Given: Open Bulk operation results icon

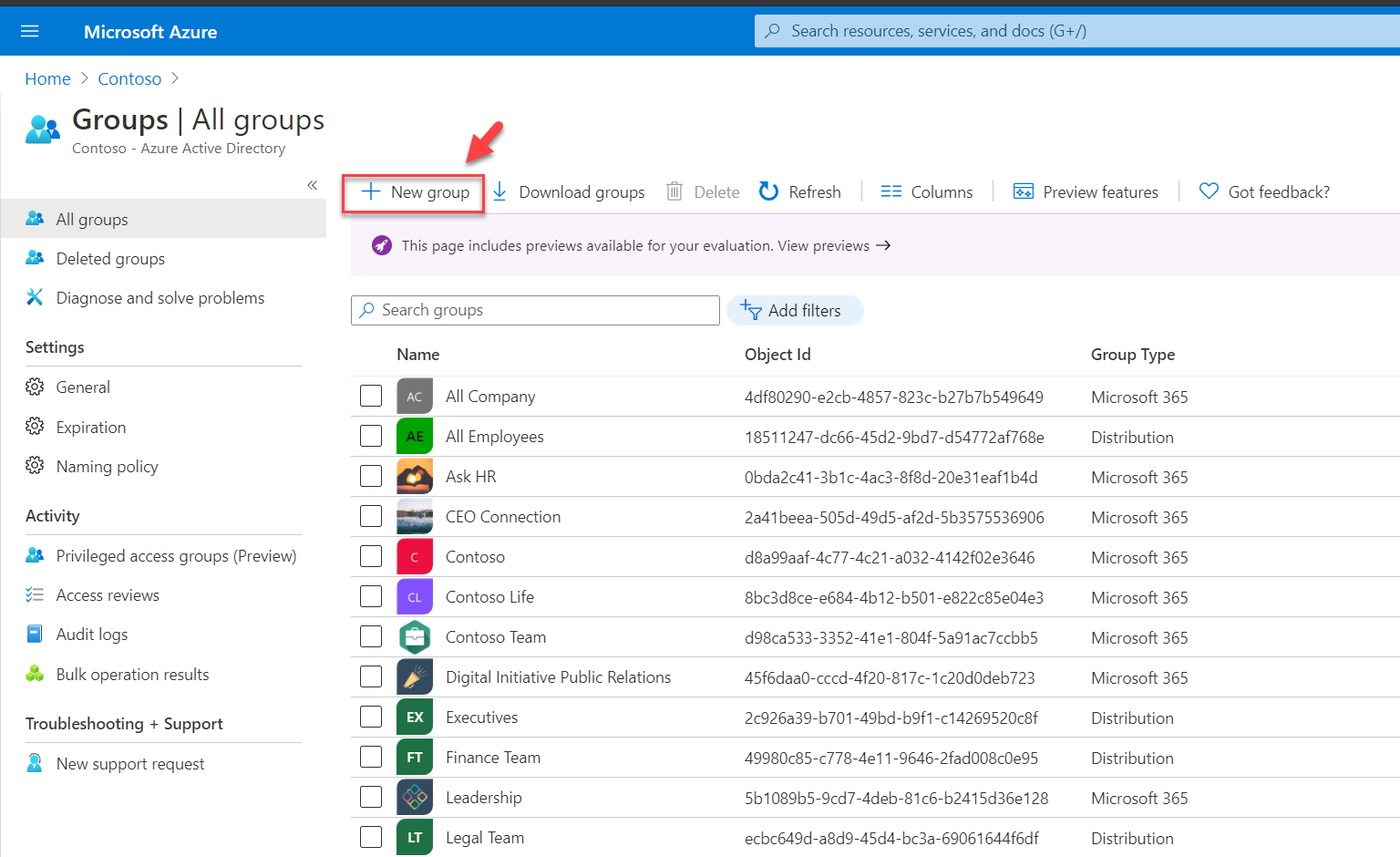Looking at the screenshot, I should (x=35, y=674).
